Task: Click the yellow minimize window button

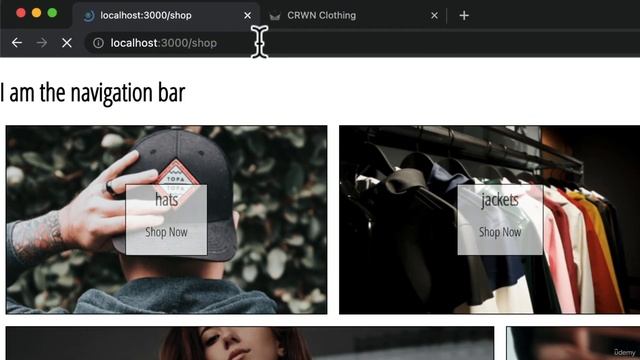Action: pos(36,13)
